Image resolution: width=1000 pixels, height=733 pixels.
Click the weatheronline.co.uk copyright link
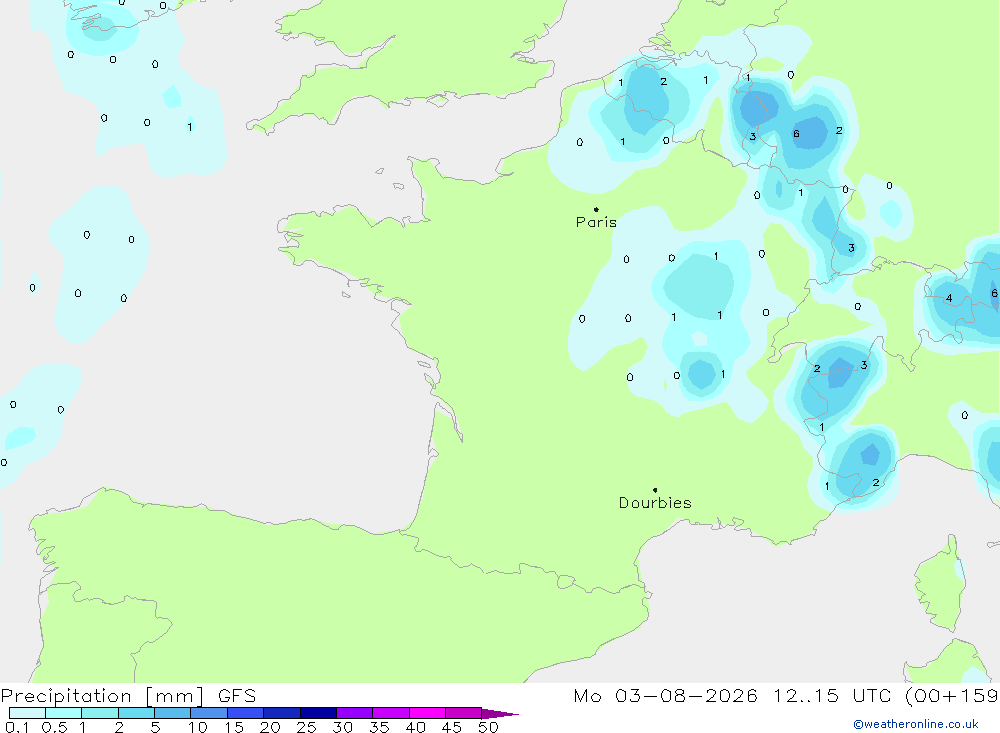[916, 724]
